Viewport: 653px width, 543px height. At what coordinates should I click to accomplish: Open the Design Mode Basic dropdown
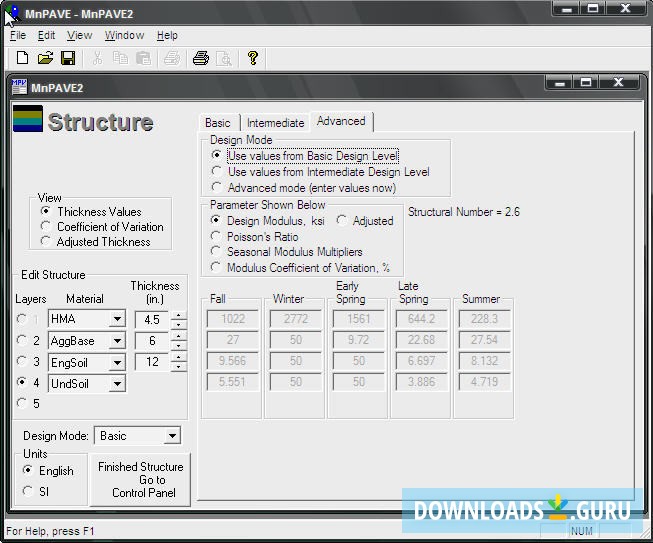(172, 436)
